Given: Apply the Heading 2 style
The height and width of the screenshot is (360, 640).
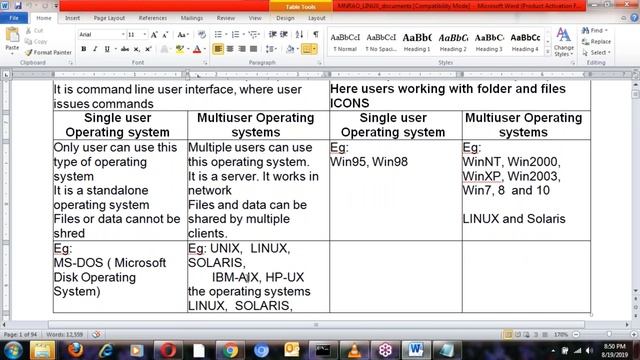Looking at the screenshot, I should coord(453,42).
